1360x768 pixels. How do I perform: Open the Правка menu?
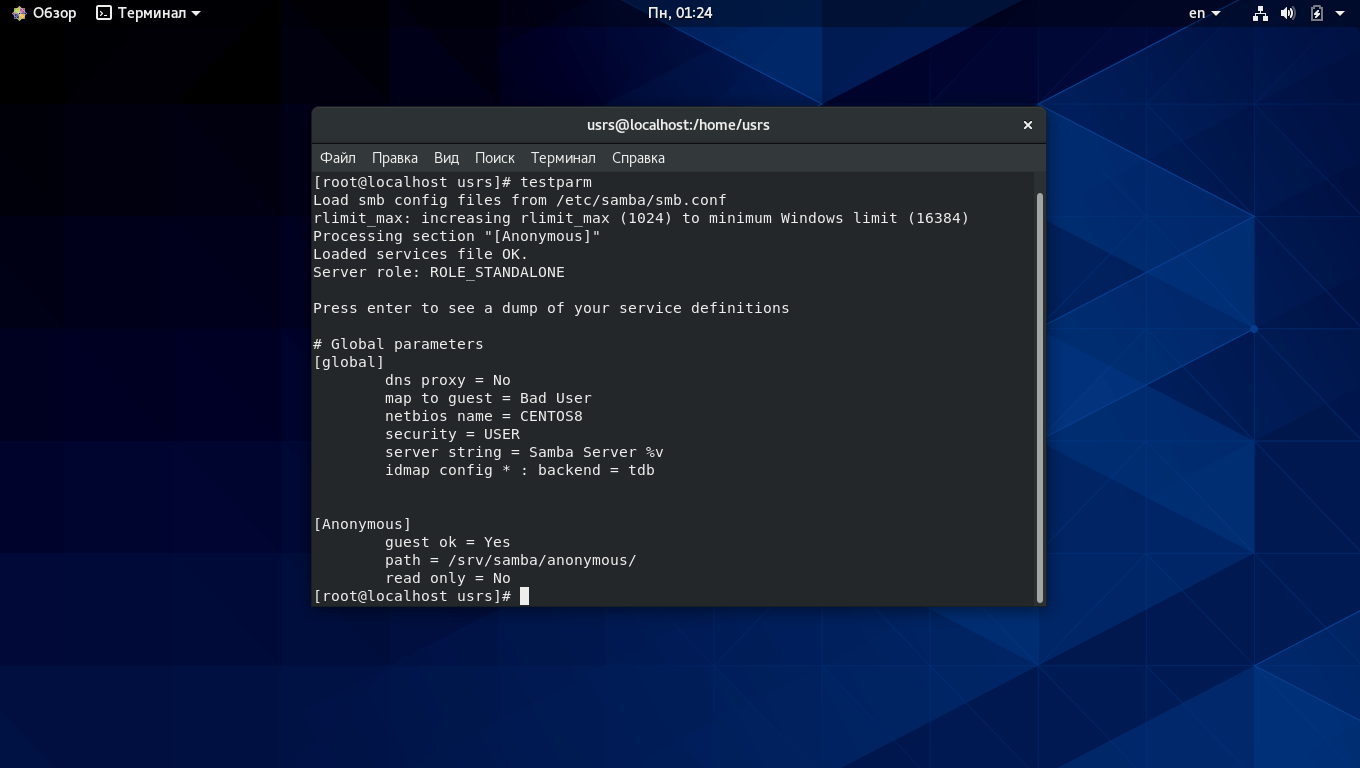394,157
